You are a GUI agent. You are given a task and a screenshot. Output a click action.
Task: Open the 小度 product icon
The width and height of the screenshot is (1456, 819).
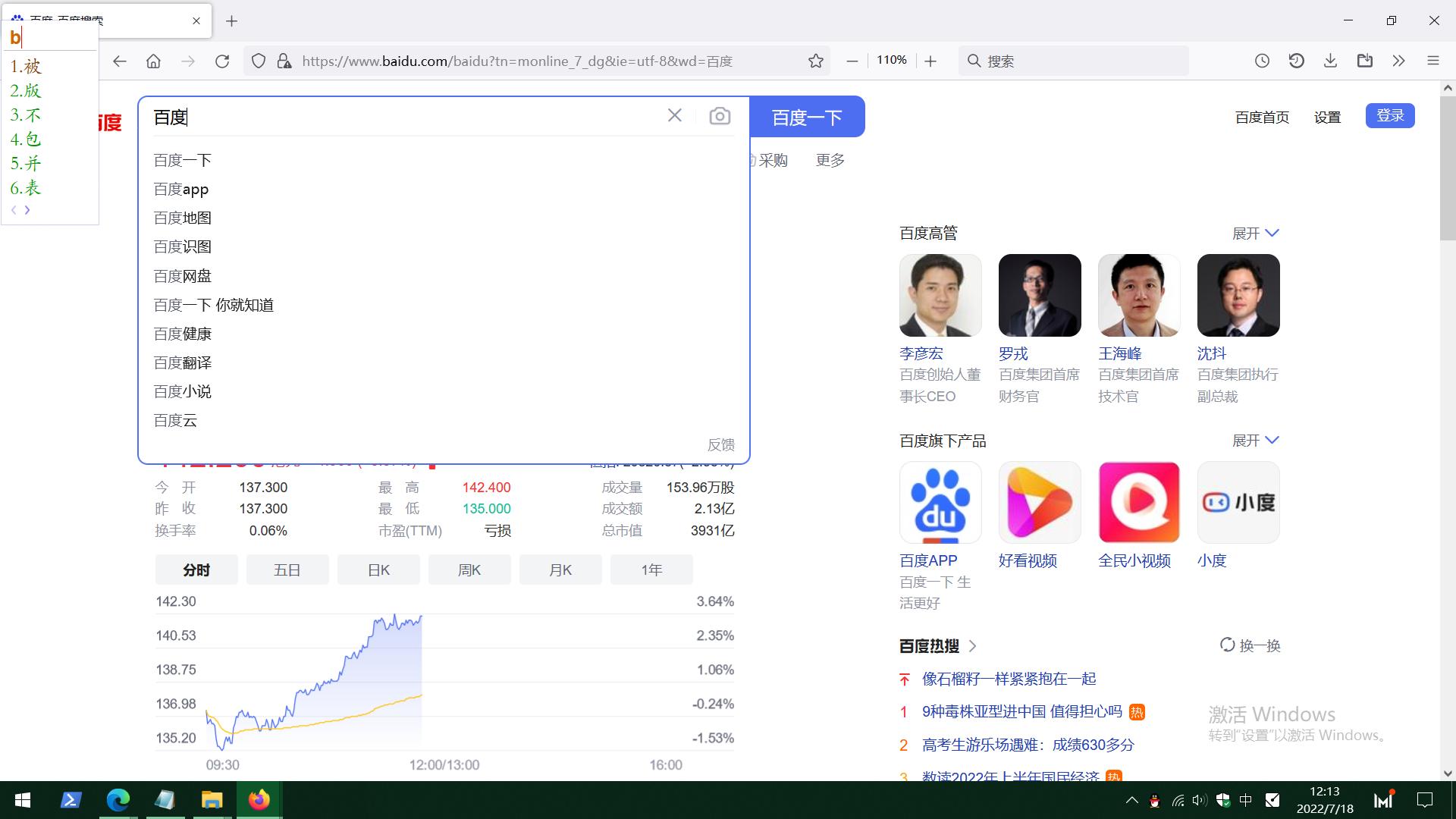point(1238,503)
